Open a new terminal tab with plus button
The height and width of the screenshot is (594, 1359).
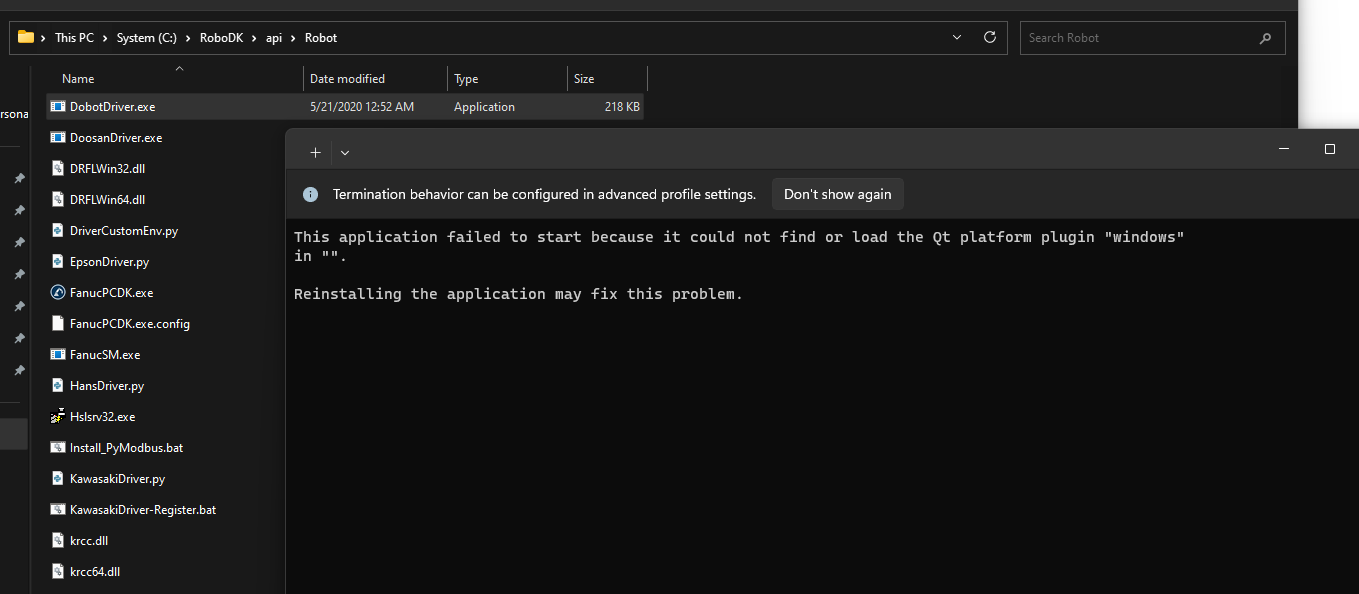pos(315,153)
